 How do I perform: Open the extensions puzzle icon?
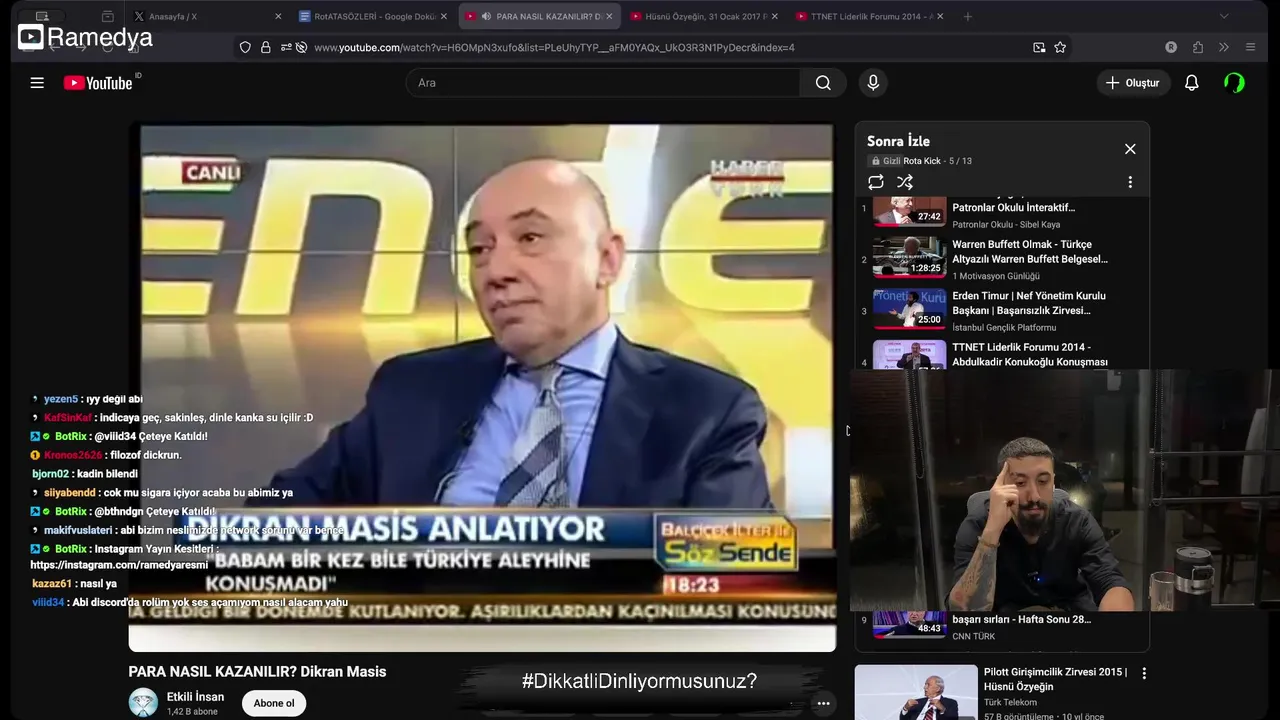[1198, 47]
